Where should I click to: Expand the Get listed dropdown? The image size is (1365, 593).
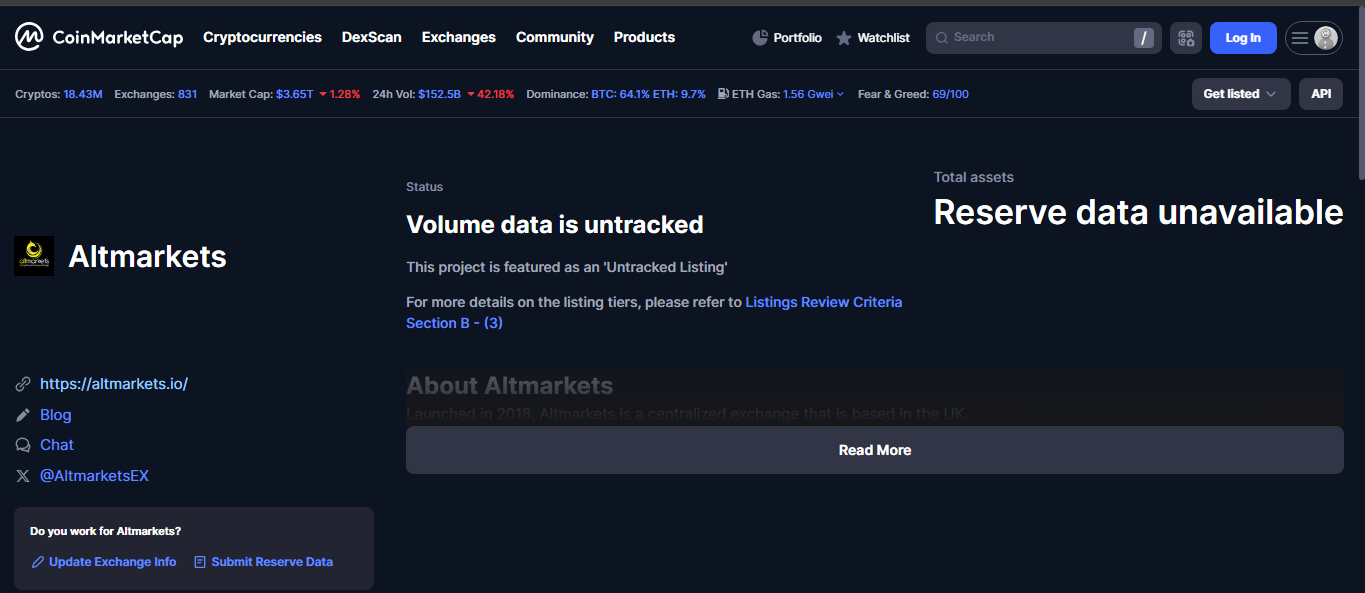pos(1240,94)
